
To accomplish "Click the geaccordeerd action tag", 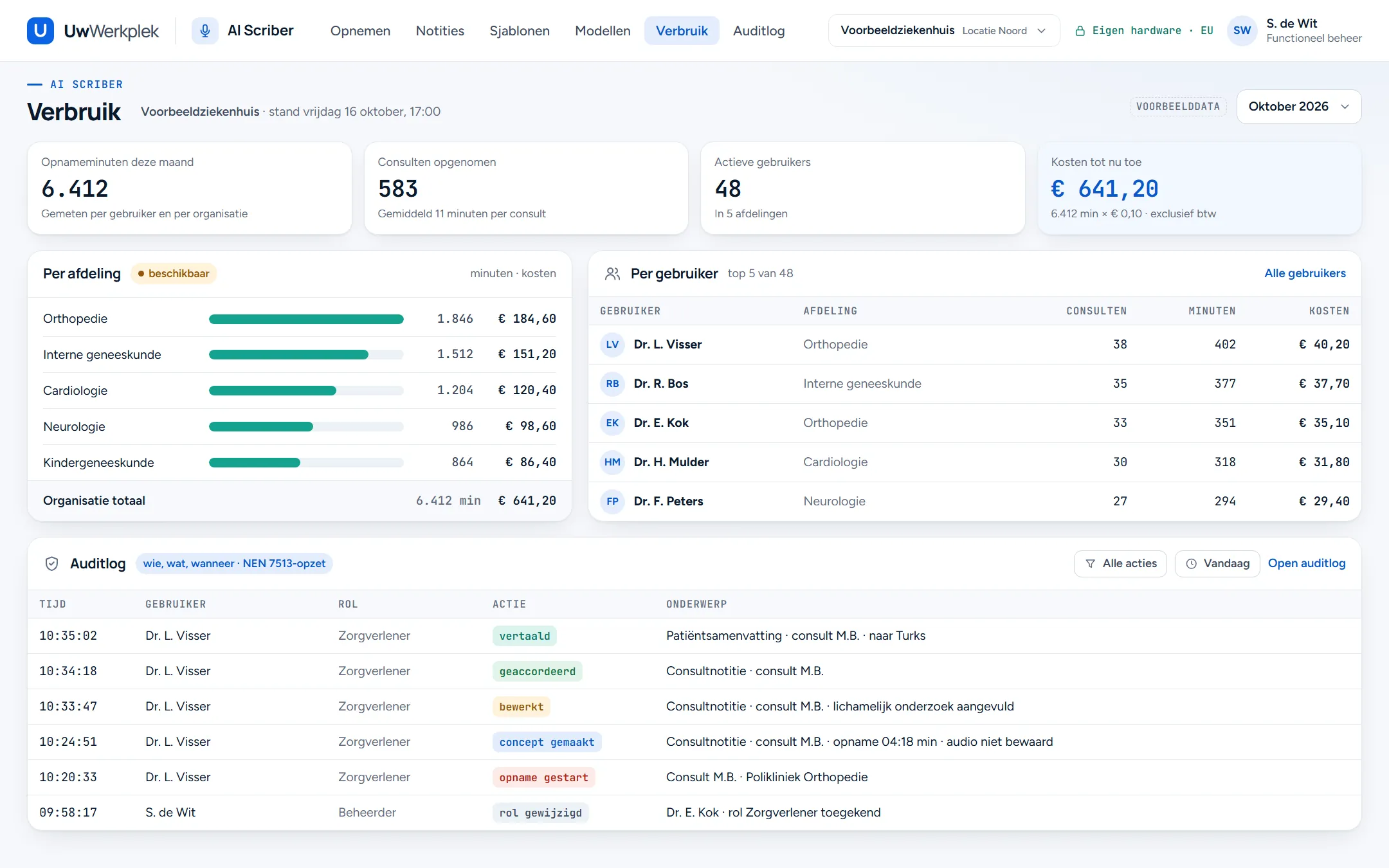I will (x=537, y=671).
